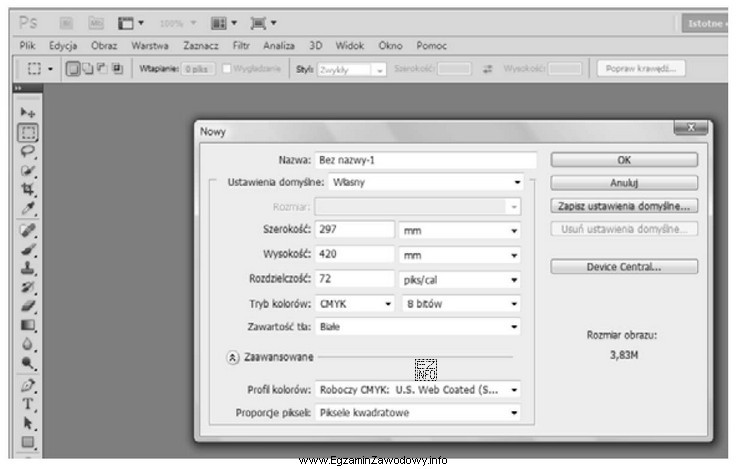Open the Tryb kolorów CMYK dropdown
Viewport: 747px width, 469px height.
pyautogui.click(x=354, y=304)
